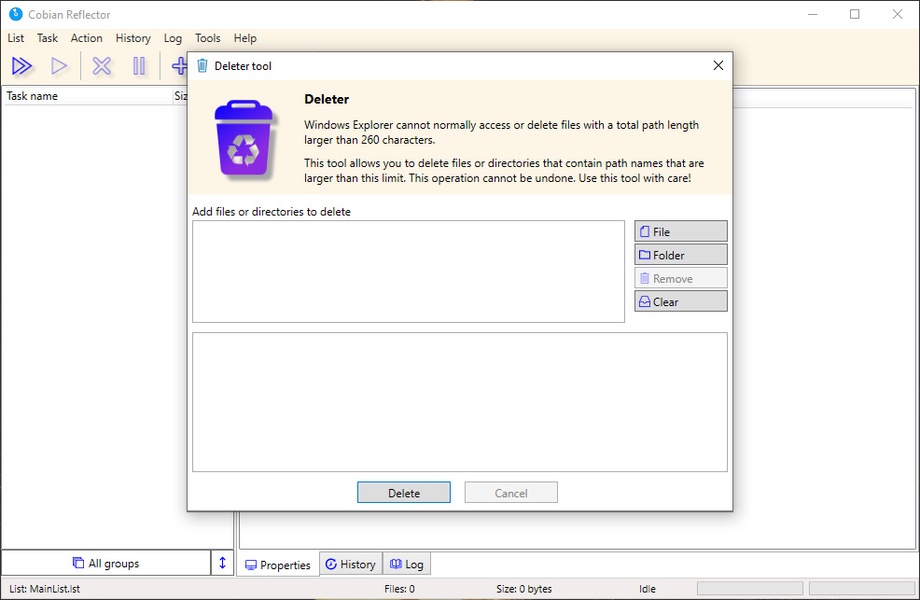Minimize the Cobian Reflector window
Screen dimensions: 920x600
pyautogui.click(x=813, y=14)
